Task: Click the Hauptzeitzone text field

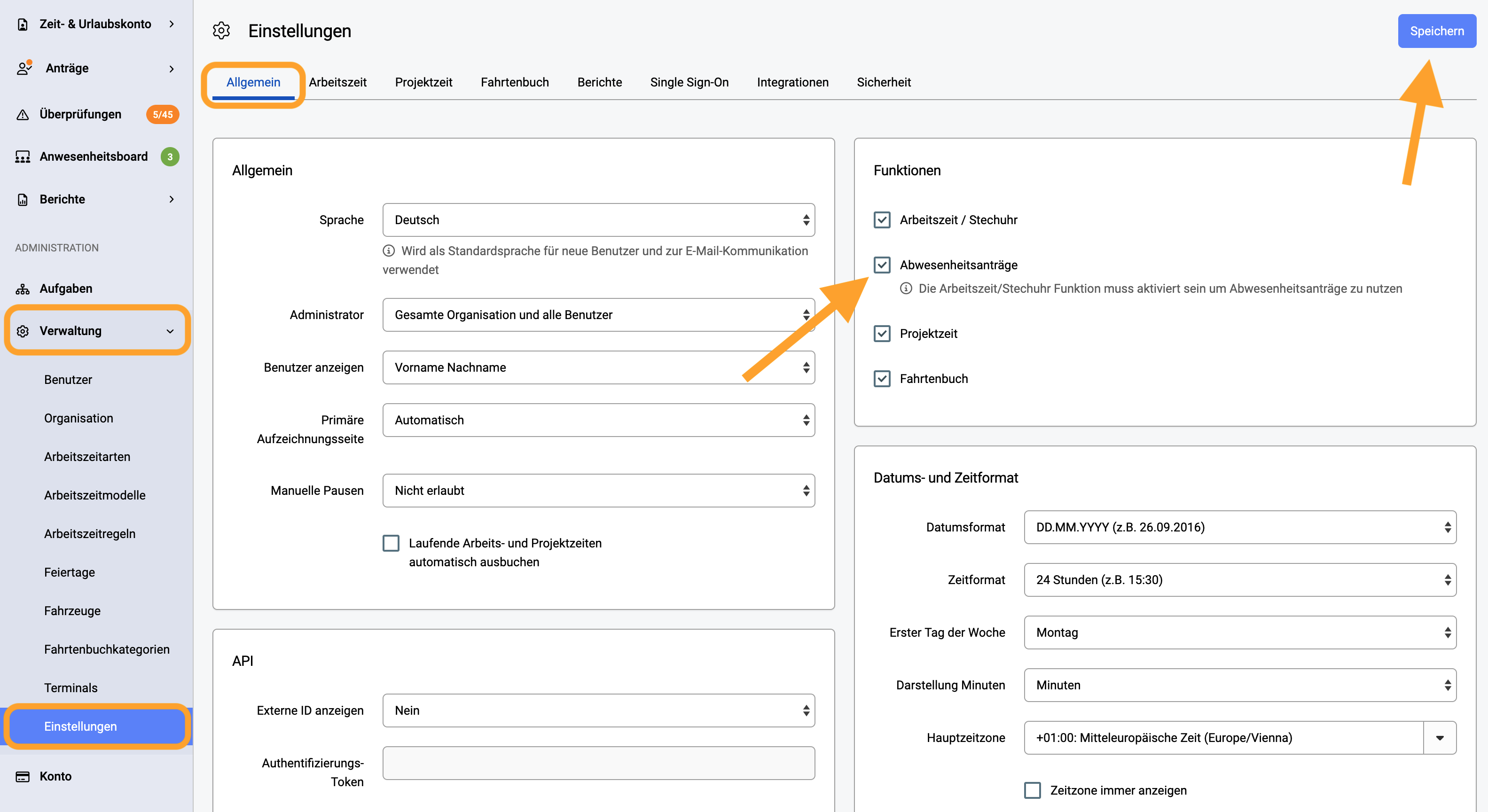Action: (x=1223, y=737)
